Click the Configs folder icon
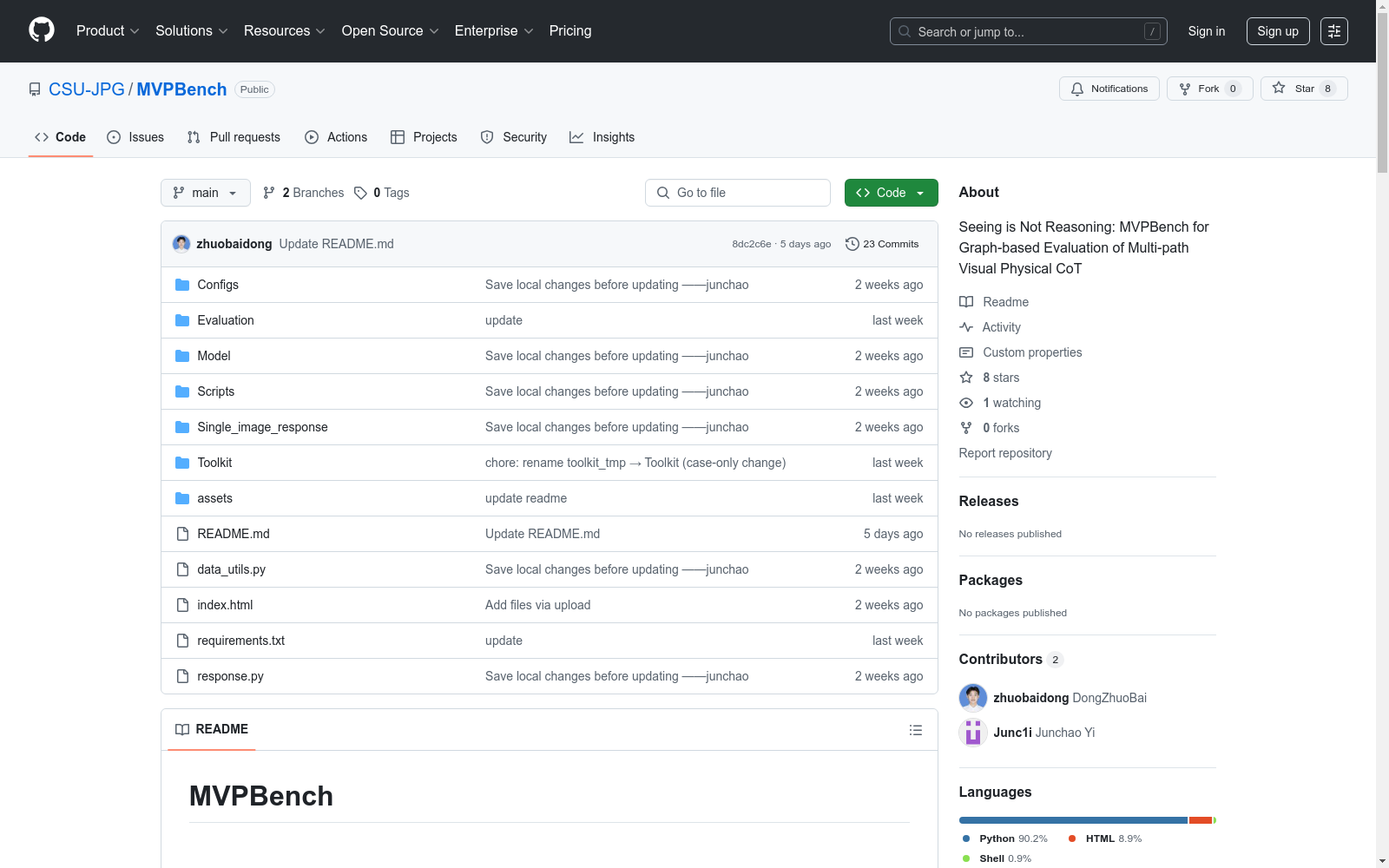The image size is (1389, 868). 182,285
